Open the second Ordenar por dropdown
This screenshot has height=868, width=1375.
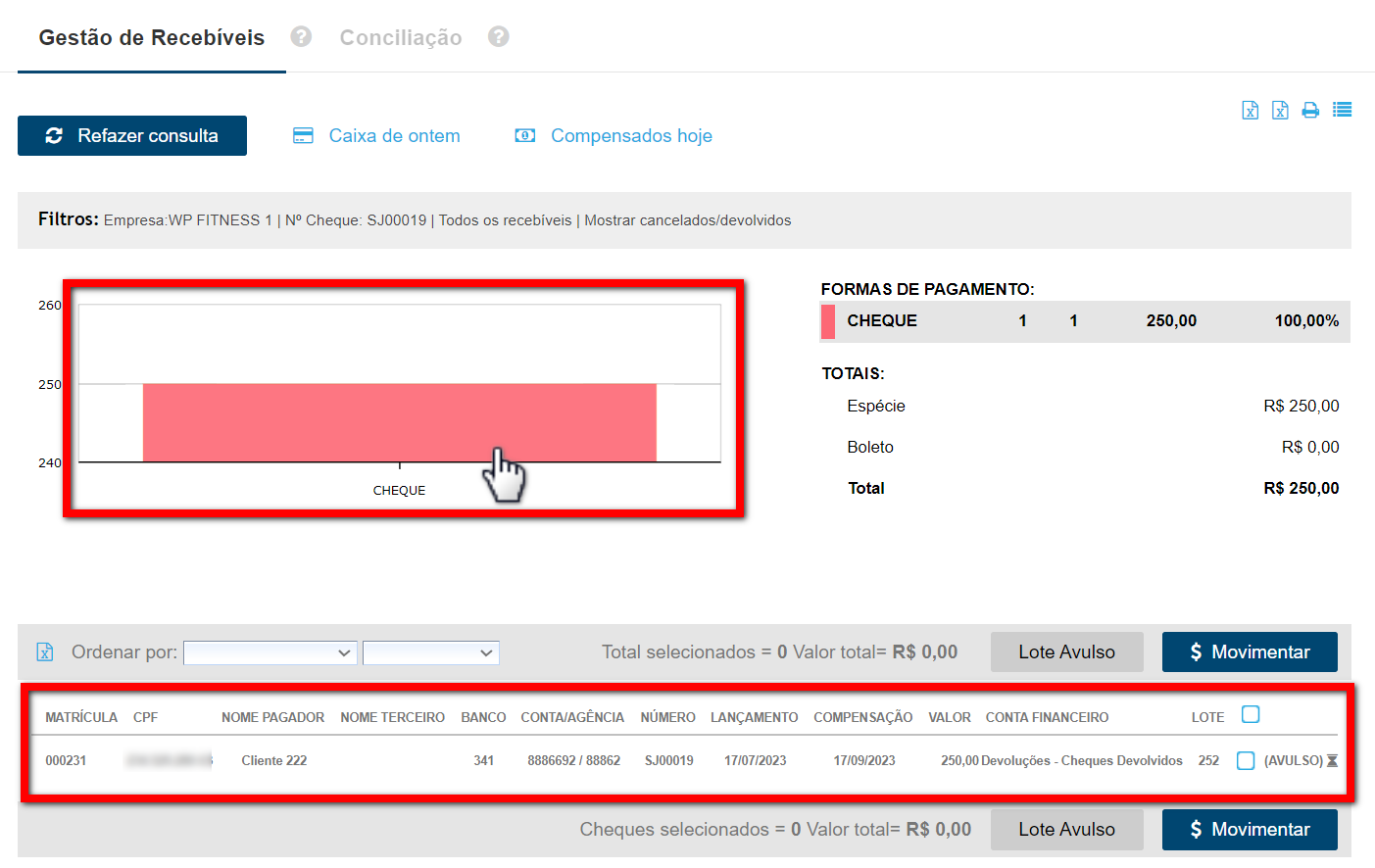[x=431, y=652]
